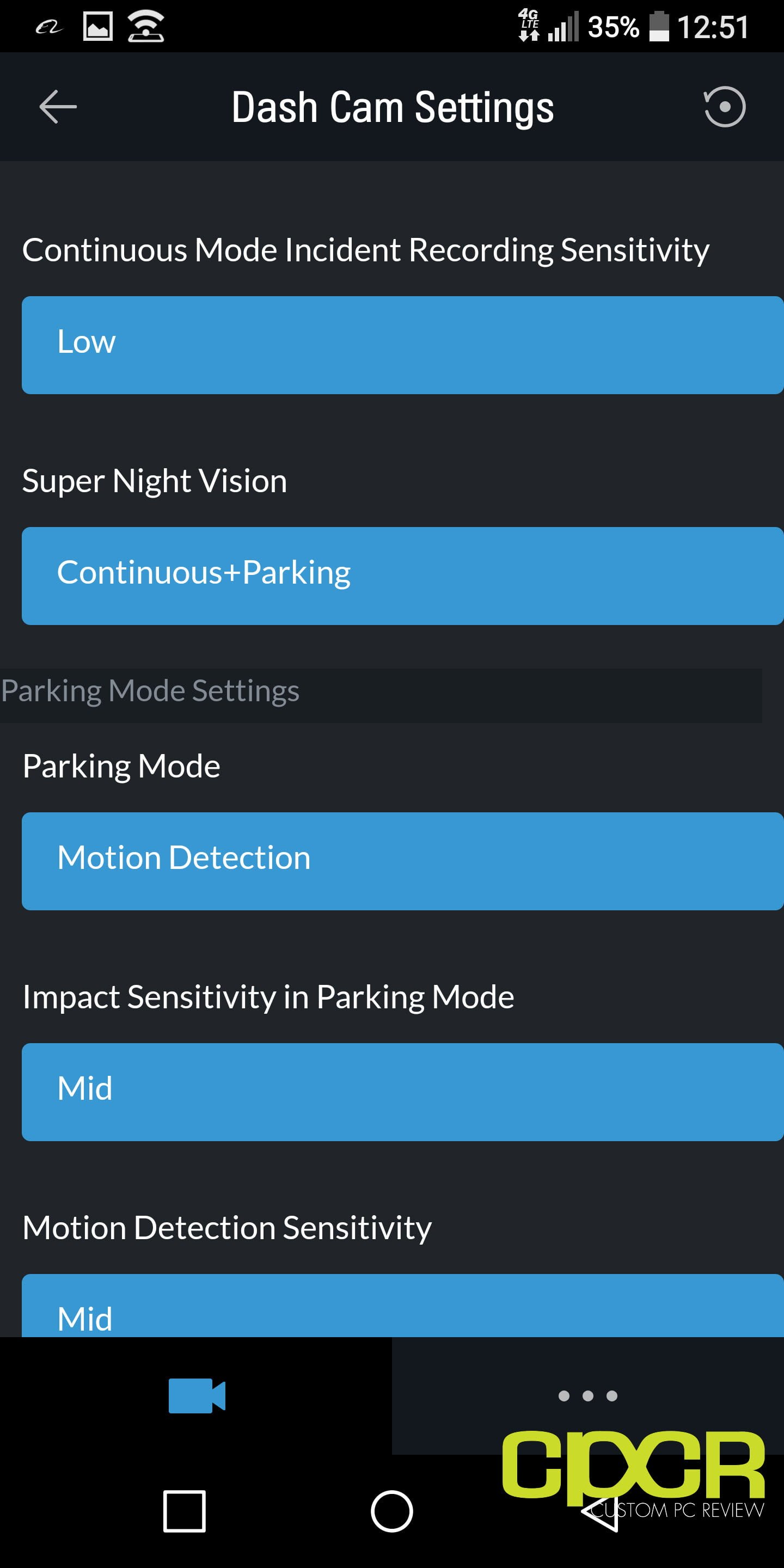Tap the Parking Mode Settings section header

[x=150, y=691]
